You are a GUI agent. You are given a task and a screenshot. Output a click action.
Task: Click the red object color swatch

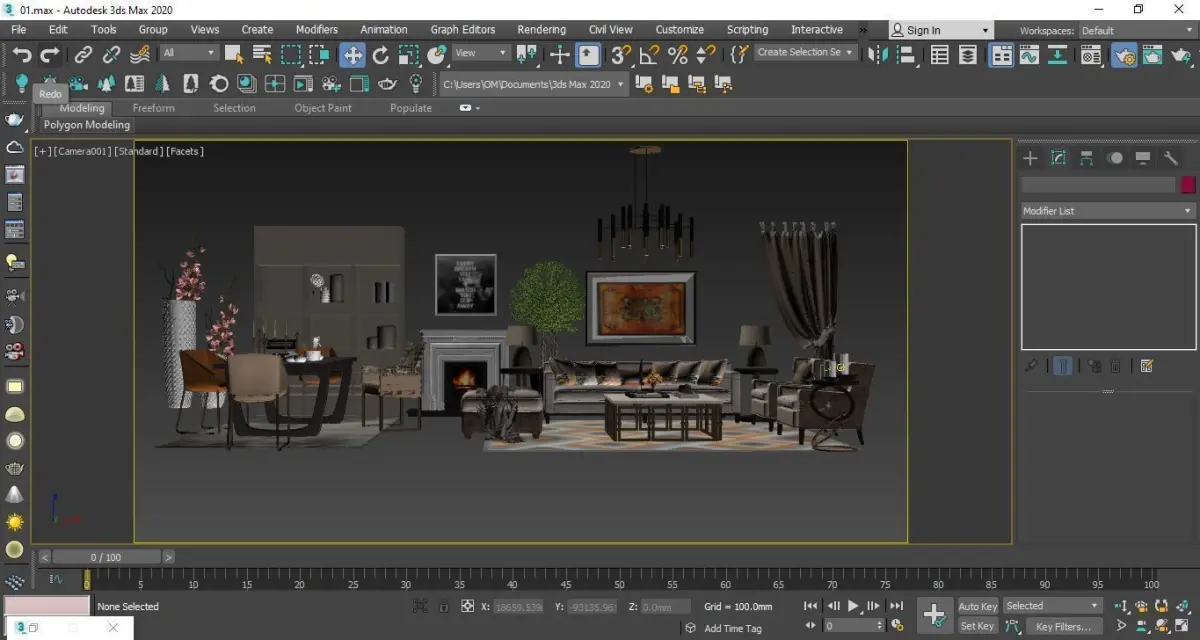1188,185
